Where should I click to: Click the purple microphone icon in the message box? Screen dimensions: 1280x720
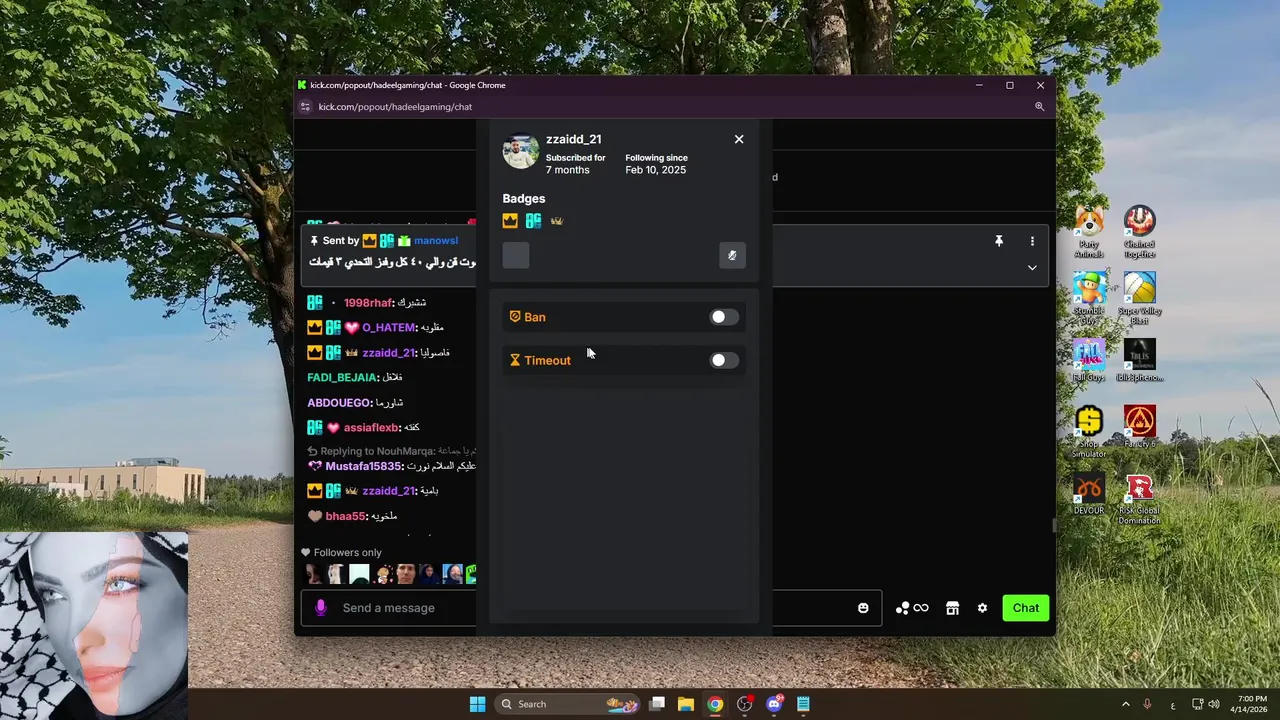[x=321, y=607]
